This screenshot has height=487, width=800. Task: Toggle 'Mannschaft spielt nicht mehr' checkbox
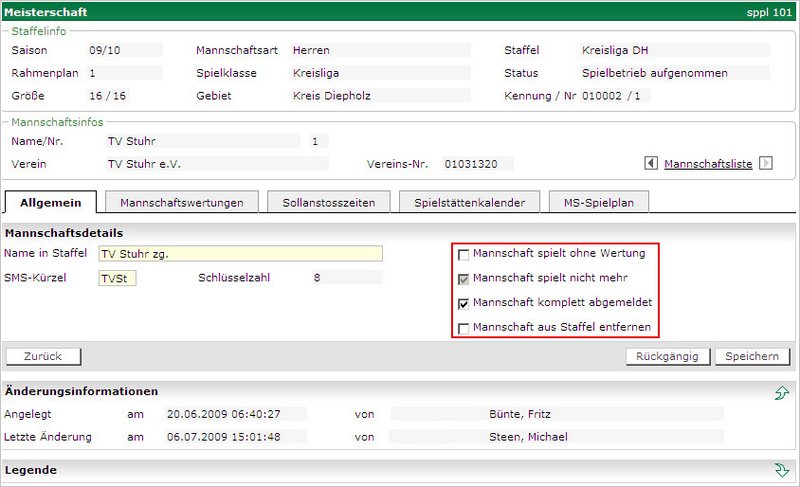click(463, 278)
